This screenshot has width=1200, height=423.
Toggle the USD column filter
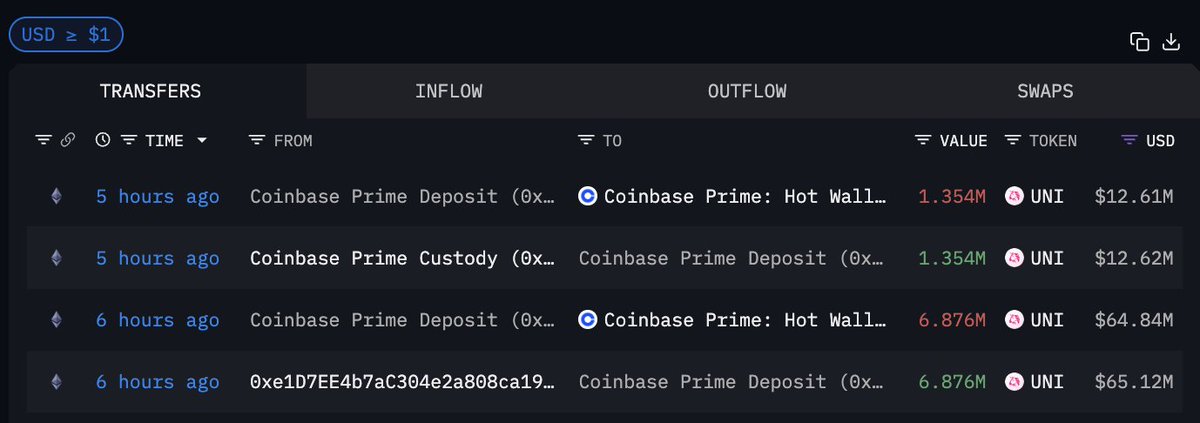pyautogui.click(x=1130, y=141)
